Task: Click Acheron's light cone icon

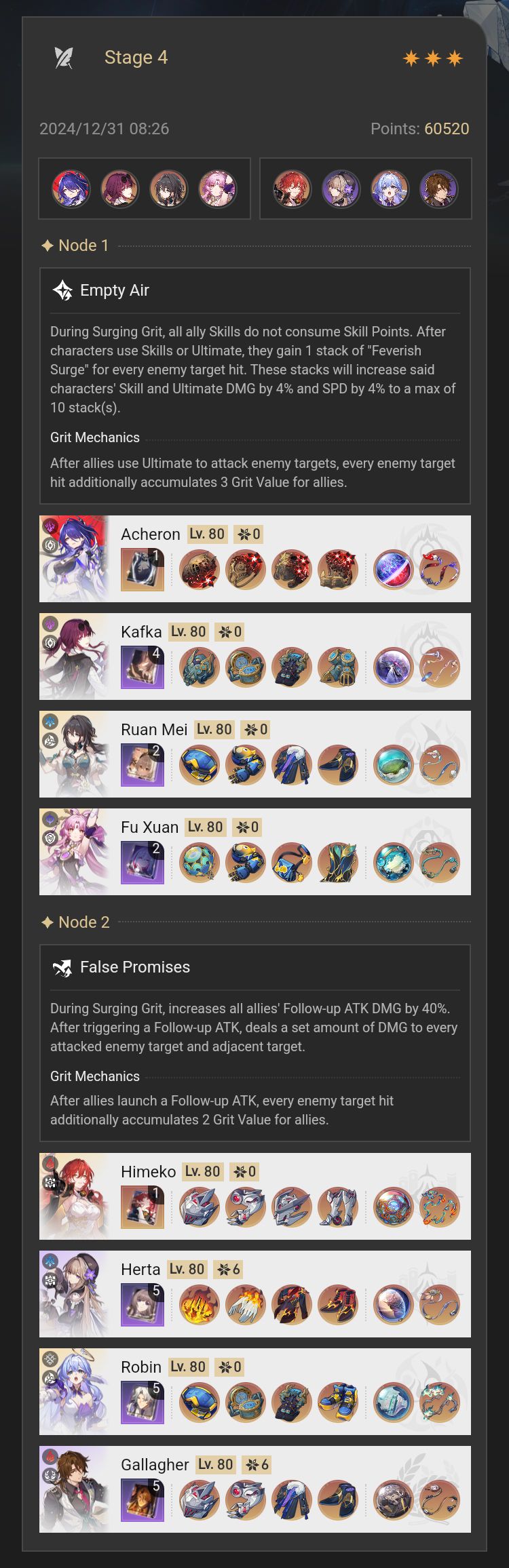Action: 143,570
